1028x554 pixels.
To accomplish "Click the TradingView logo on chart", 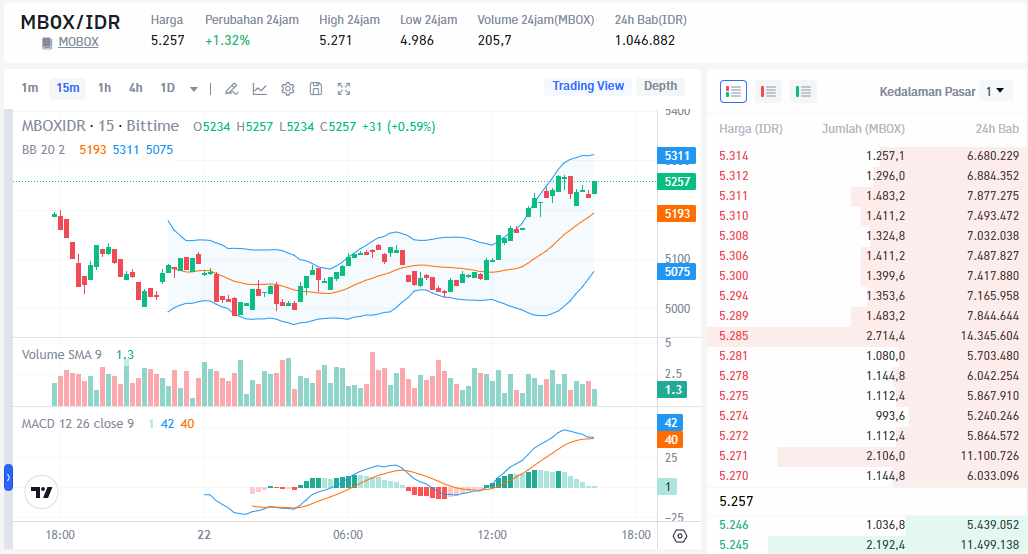I will (41, 492).
